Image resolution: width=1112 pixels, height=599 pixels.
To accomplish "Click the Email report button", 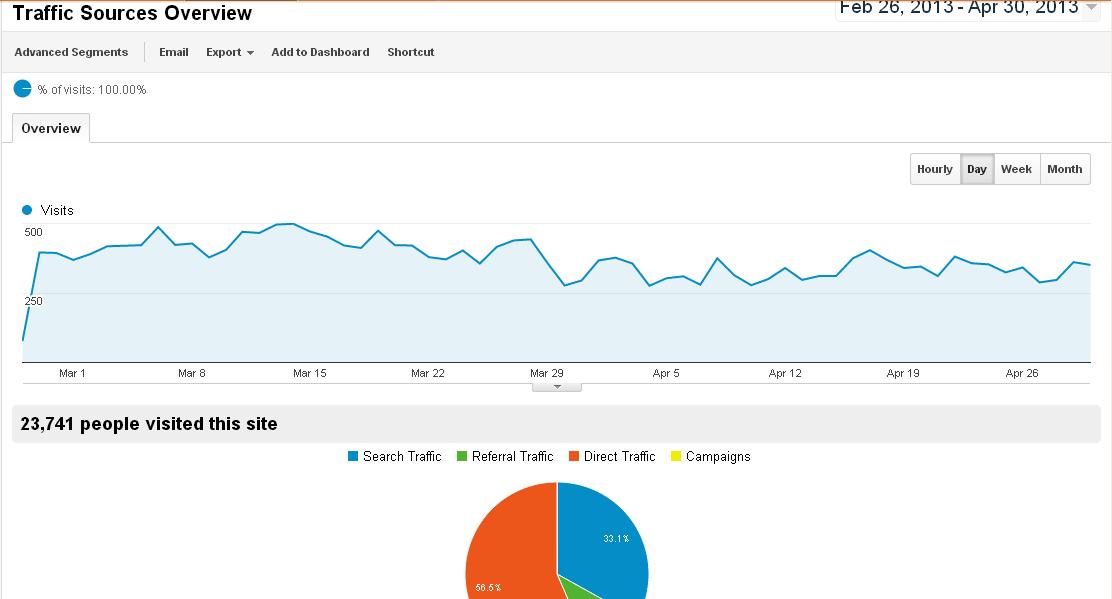I will [174, 52].
